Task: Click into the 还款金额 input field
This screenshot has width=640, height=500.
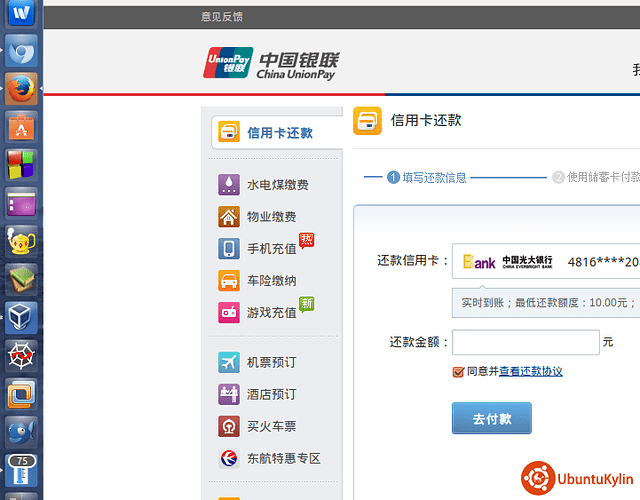Action: 526,342
